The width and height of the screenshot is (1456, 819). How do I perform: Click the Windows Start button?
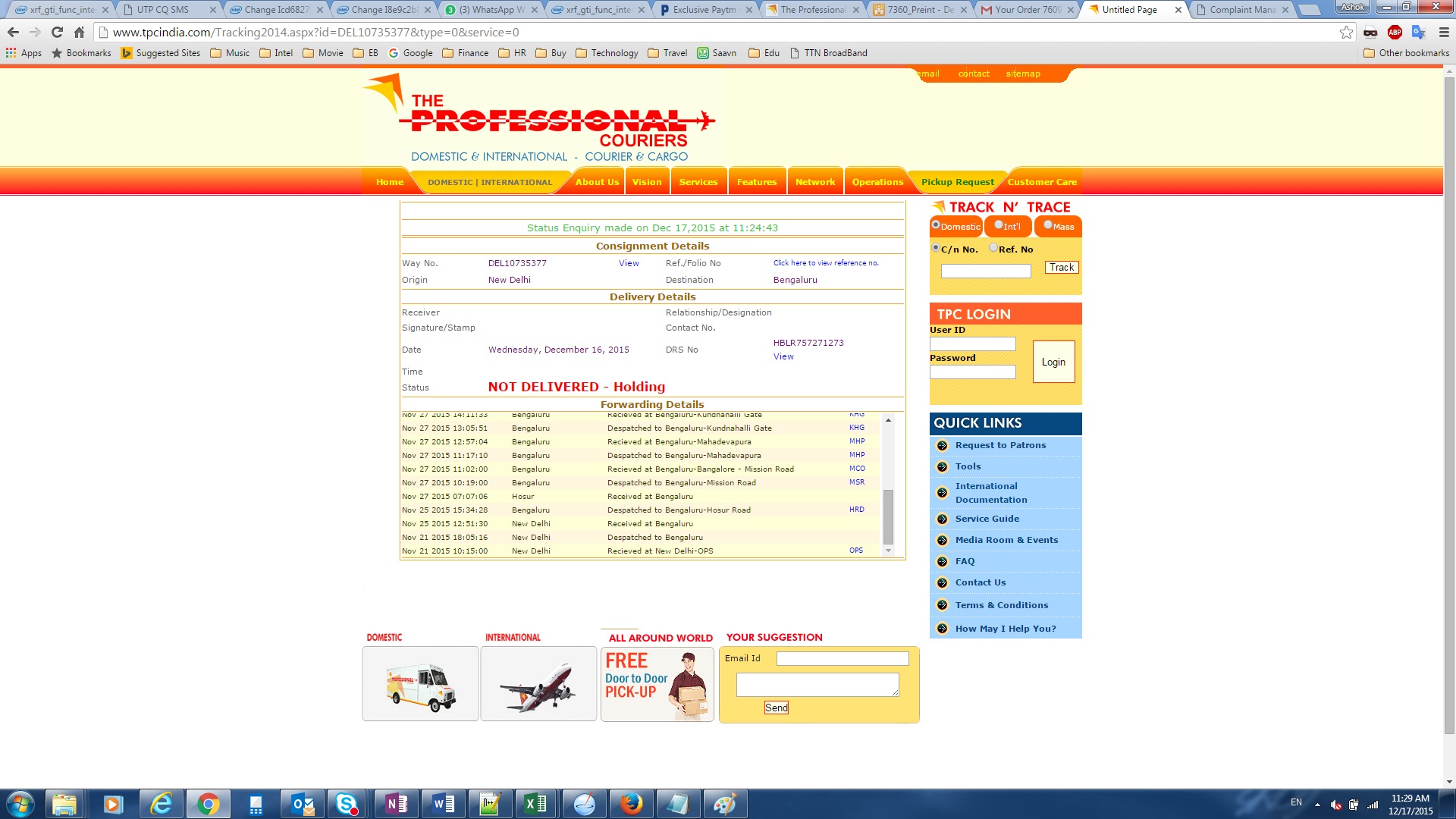pyautogui.click(x=20, y=804)
